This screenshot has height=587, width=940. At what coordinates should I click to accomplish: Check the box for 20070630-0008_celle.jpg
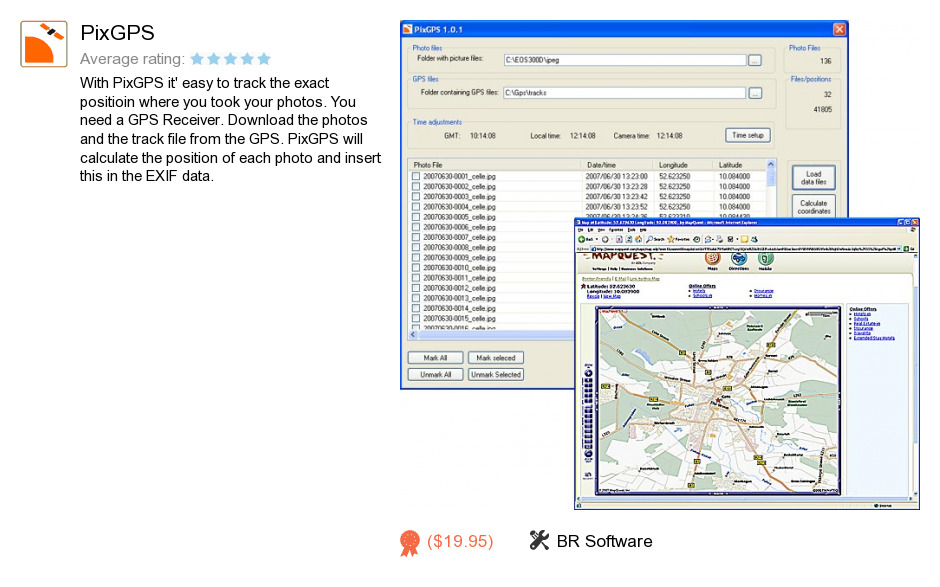pos(416,248)
